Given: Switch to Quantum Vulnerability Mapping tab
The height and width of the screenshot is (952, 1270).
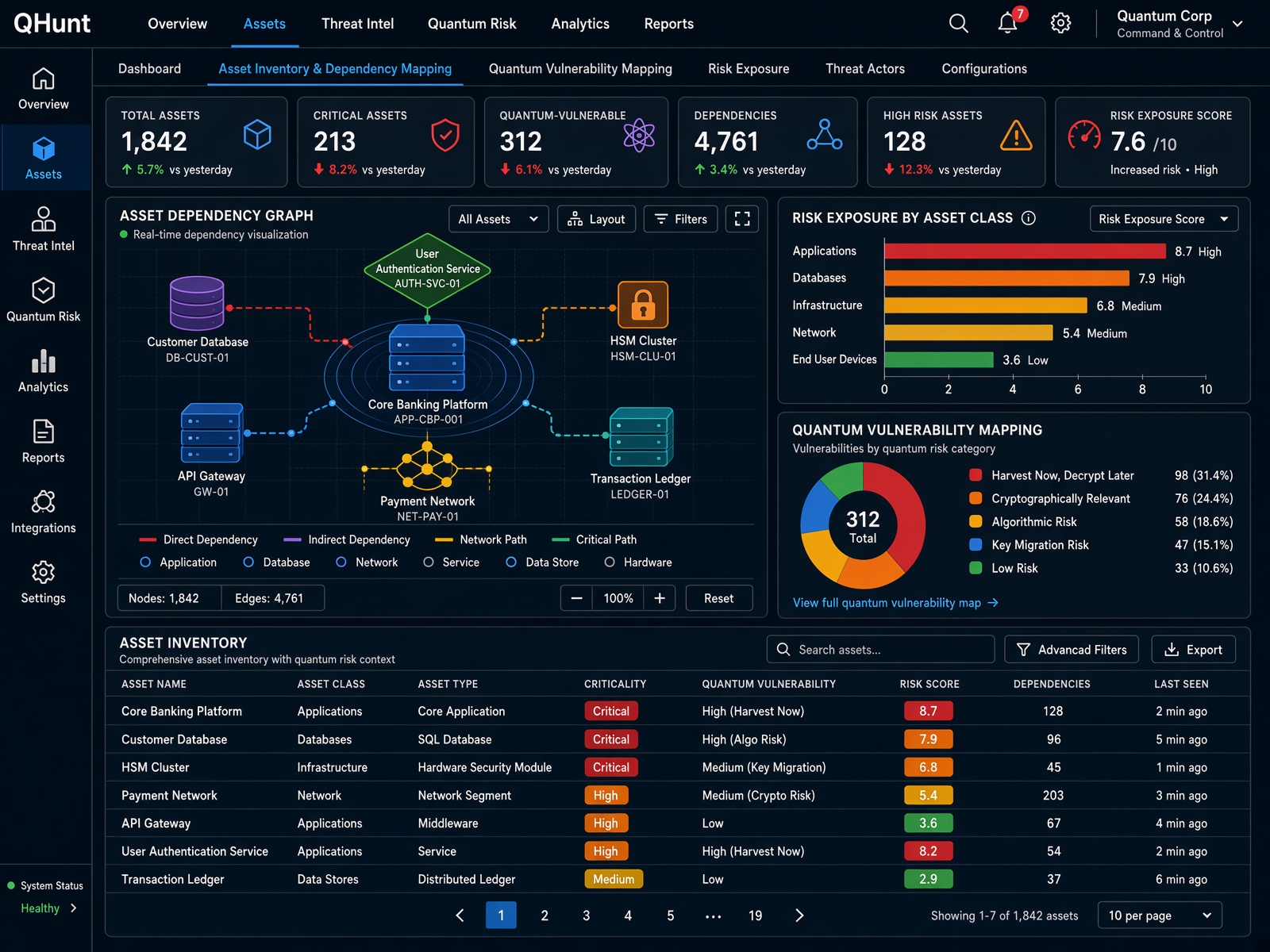Looking at the screenshot, I should click(x=580, y=69).
